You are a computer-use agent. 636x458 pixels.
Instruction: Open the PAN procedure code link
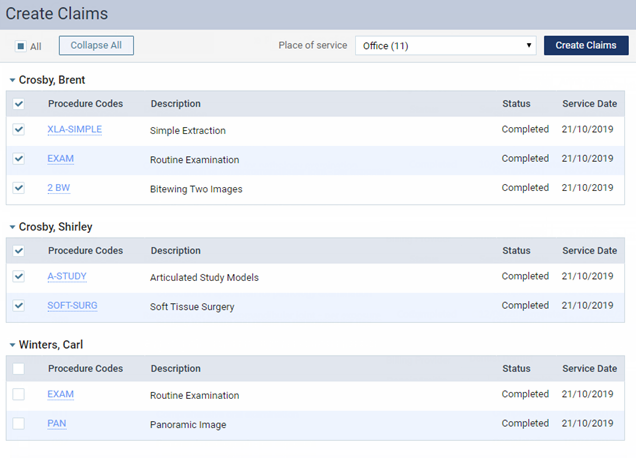point(56,424)
